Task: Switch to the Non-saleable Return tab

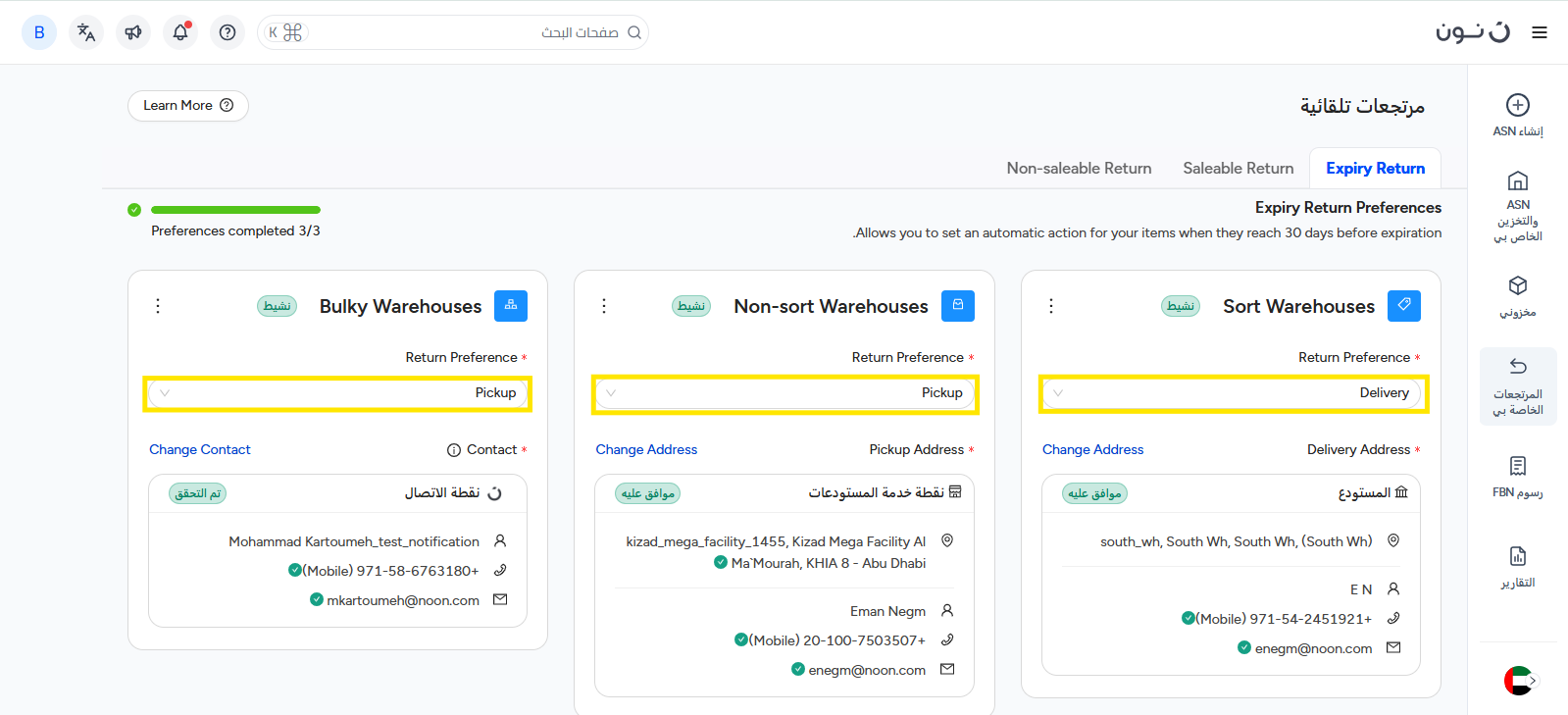Action: coord(1079,169)
